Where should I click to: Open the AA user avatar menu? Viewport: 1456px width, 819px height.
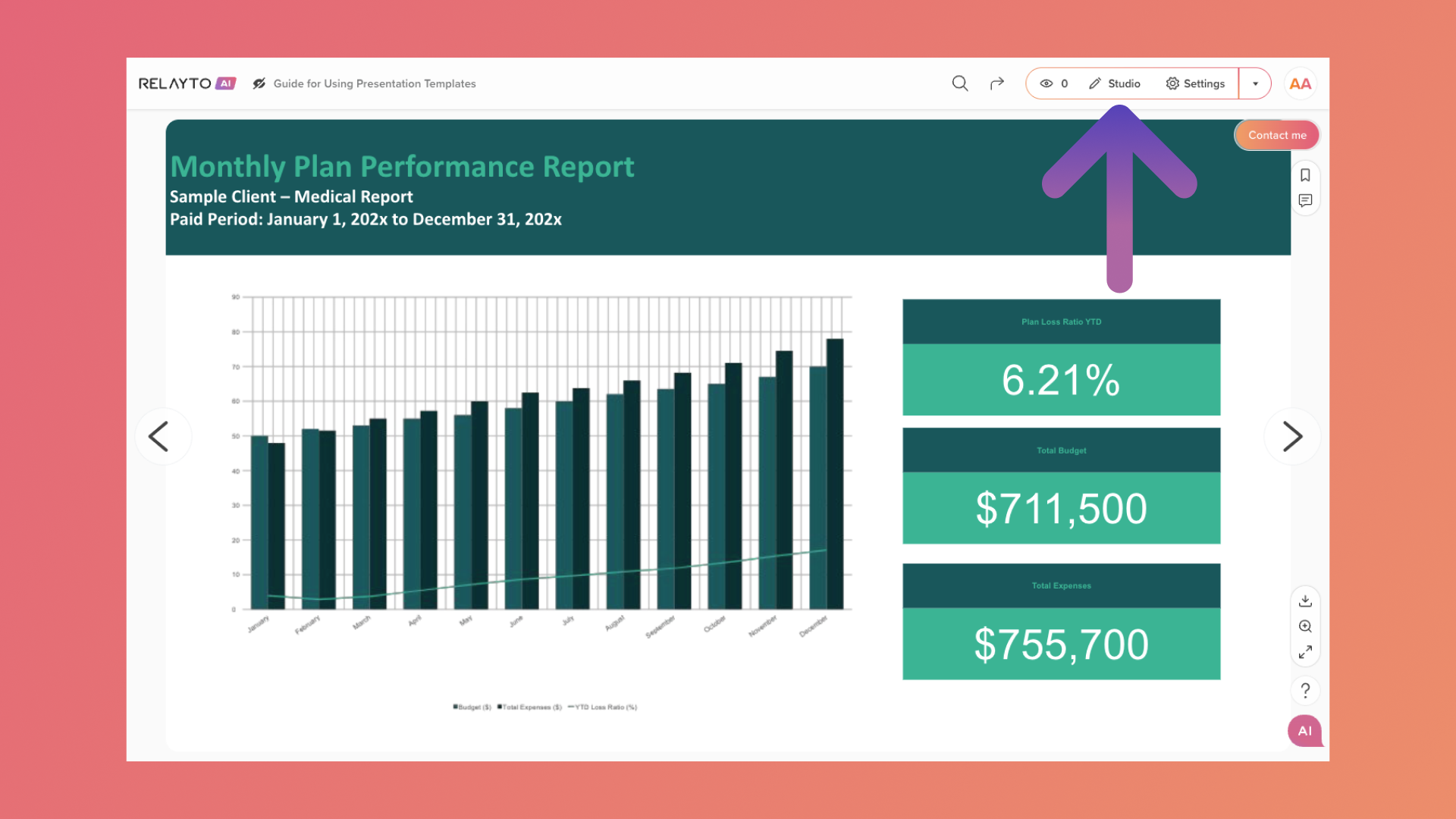click(1300, 83)
